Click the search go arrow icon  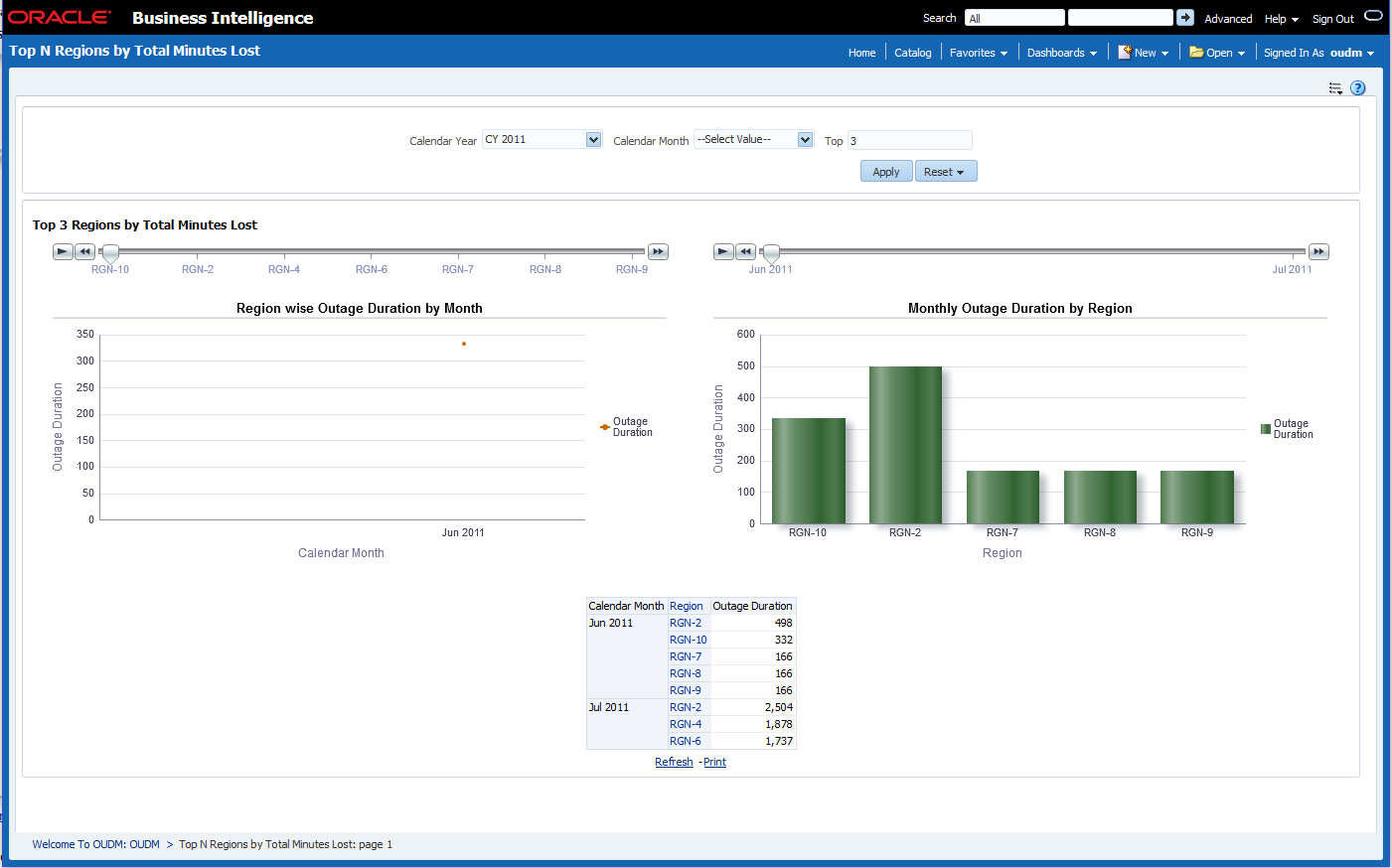(1185, 18)
